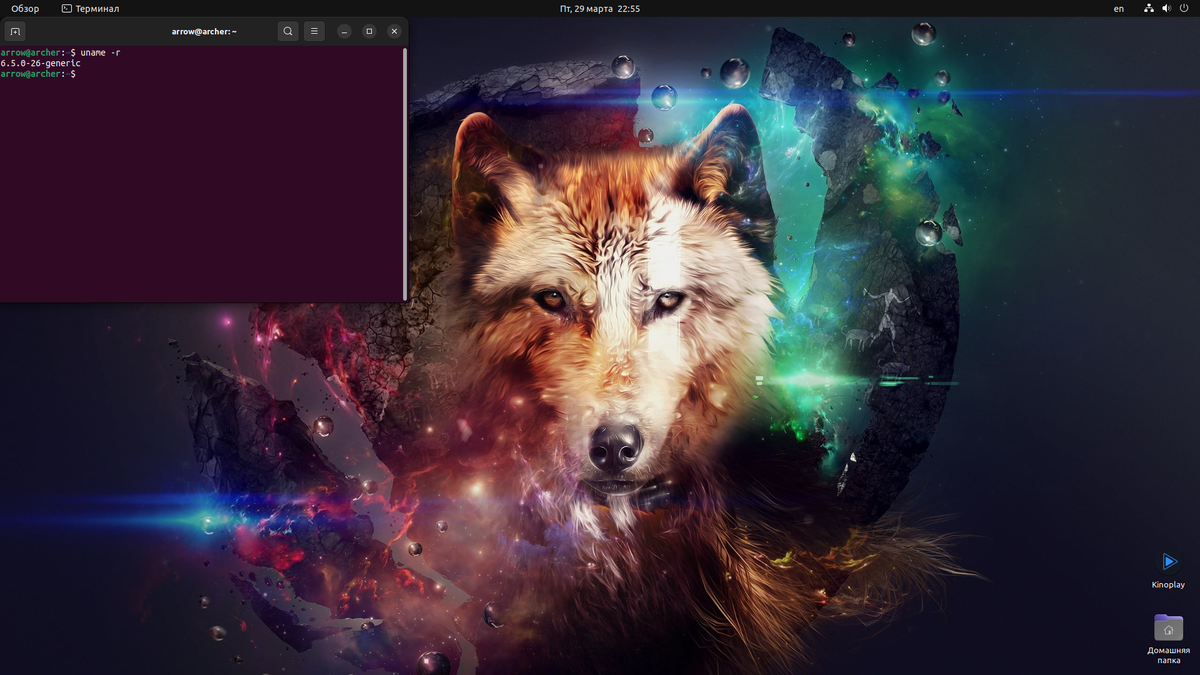Screen dimensions: 1200x675
Task: Open the Обзор activities overview
Action: click(x=25, y=8)
